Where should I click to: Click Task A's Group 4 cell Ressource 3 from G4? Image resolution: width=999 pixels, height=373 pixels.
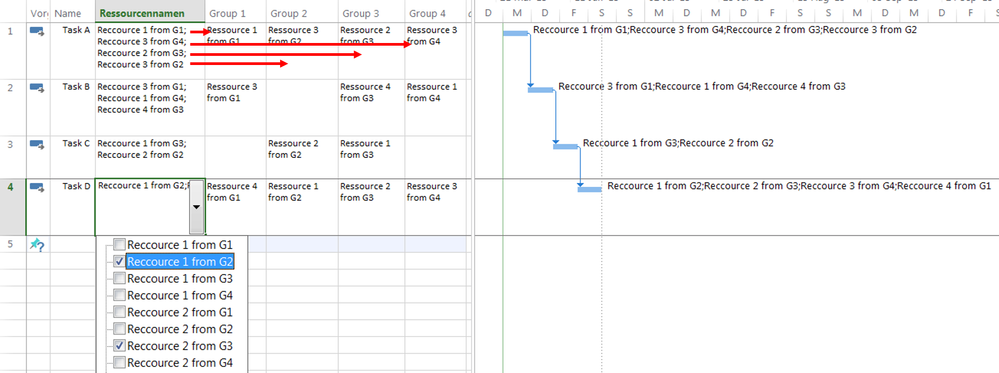coord(436,50)
